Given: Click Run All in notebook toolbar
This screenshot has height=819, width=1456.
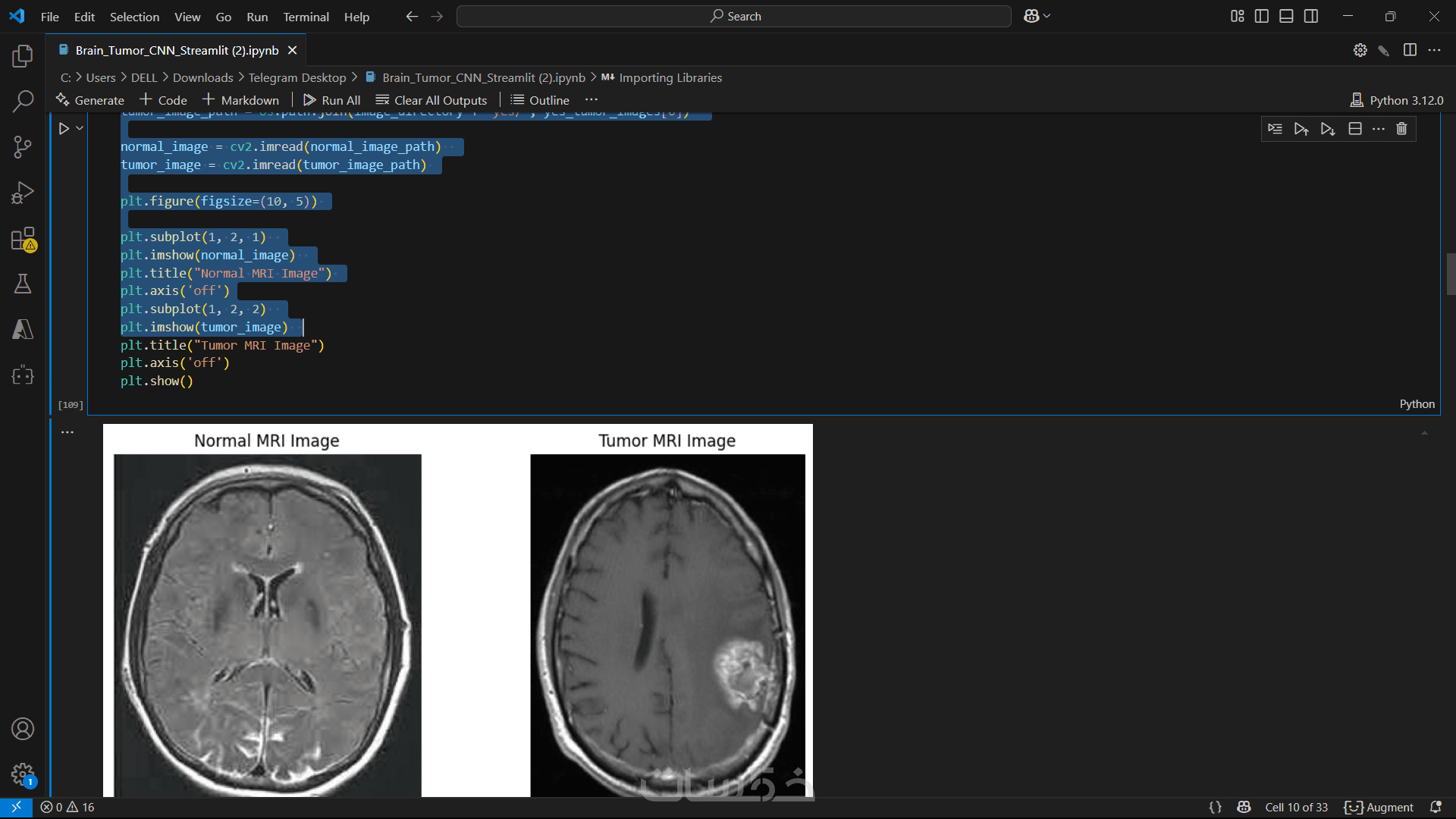Looking at the screenshot, I should click(331, 100).
